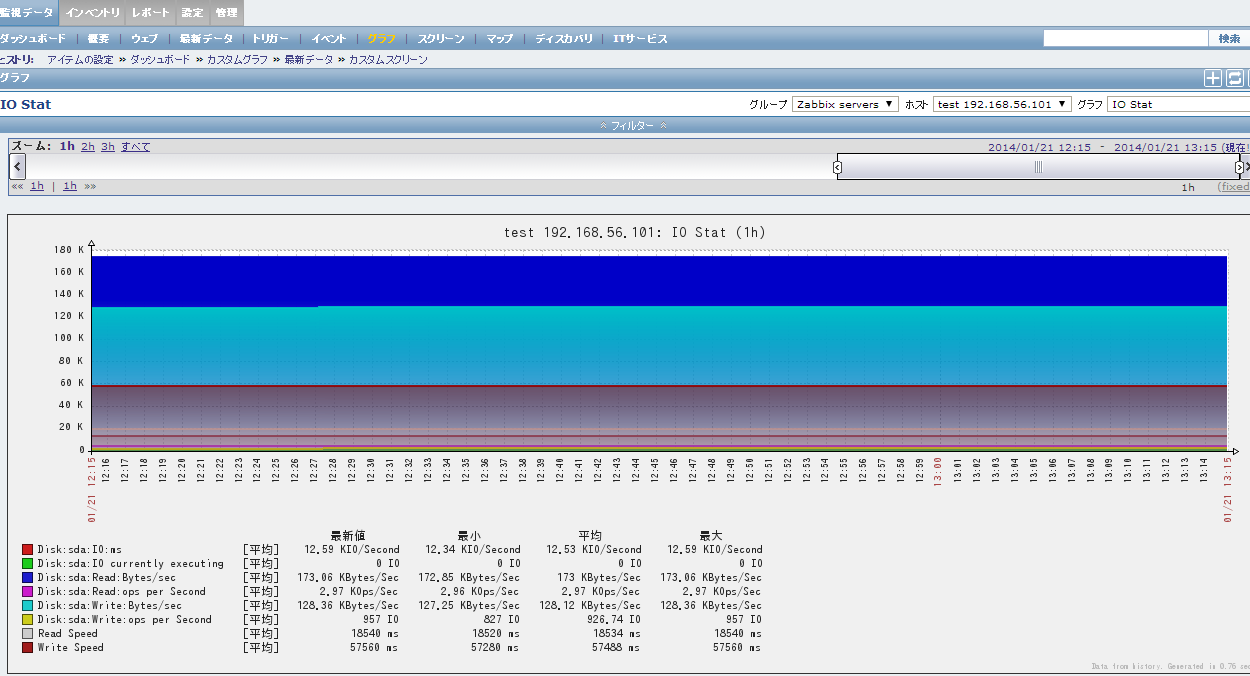Open 概要 in the submenu
Viewport: 1250px width, 676px height.
click(x=98, y=38)
